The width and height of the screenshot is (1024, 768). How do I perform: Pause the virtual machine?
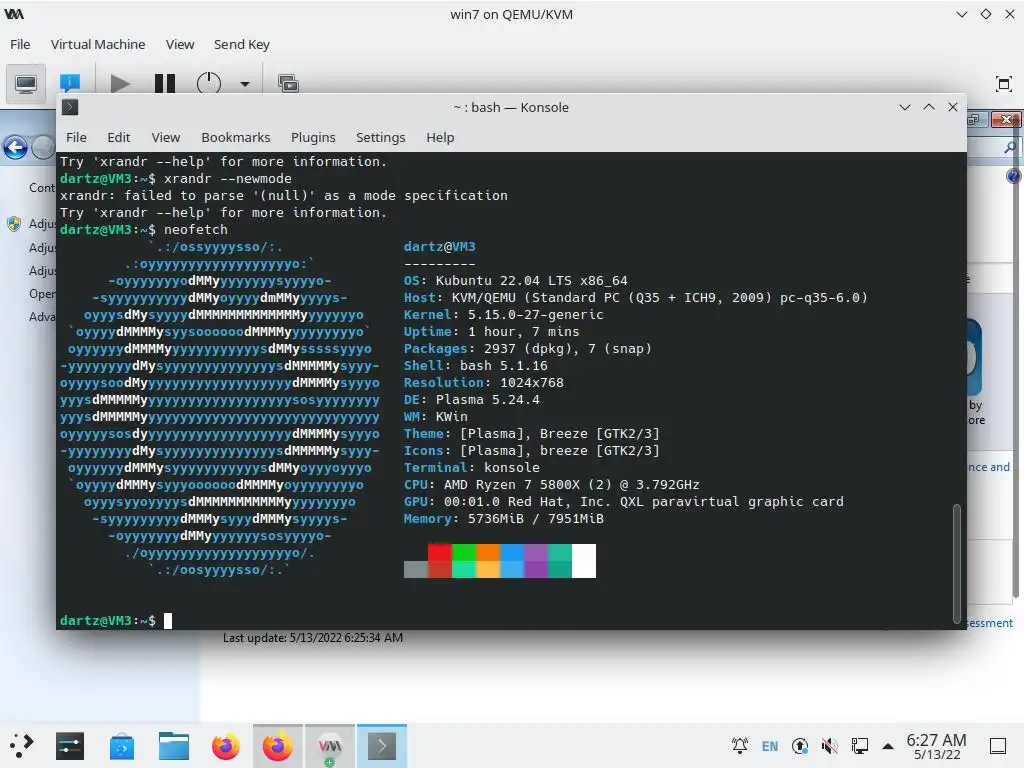[x=165, y=84]
